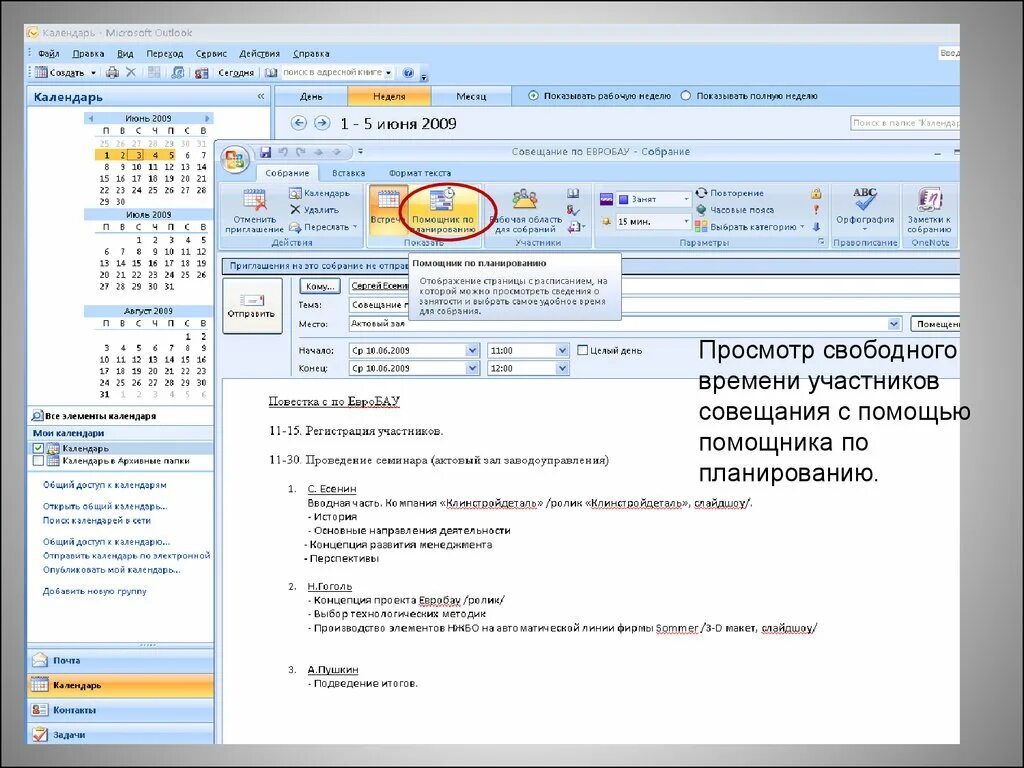
Task: Collapse the Календарь navigation pane
Action: 261,97
